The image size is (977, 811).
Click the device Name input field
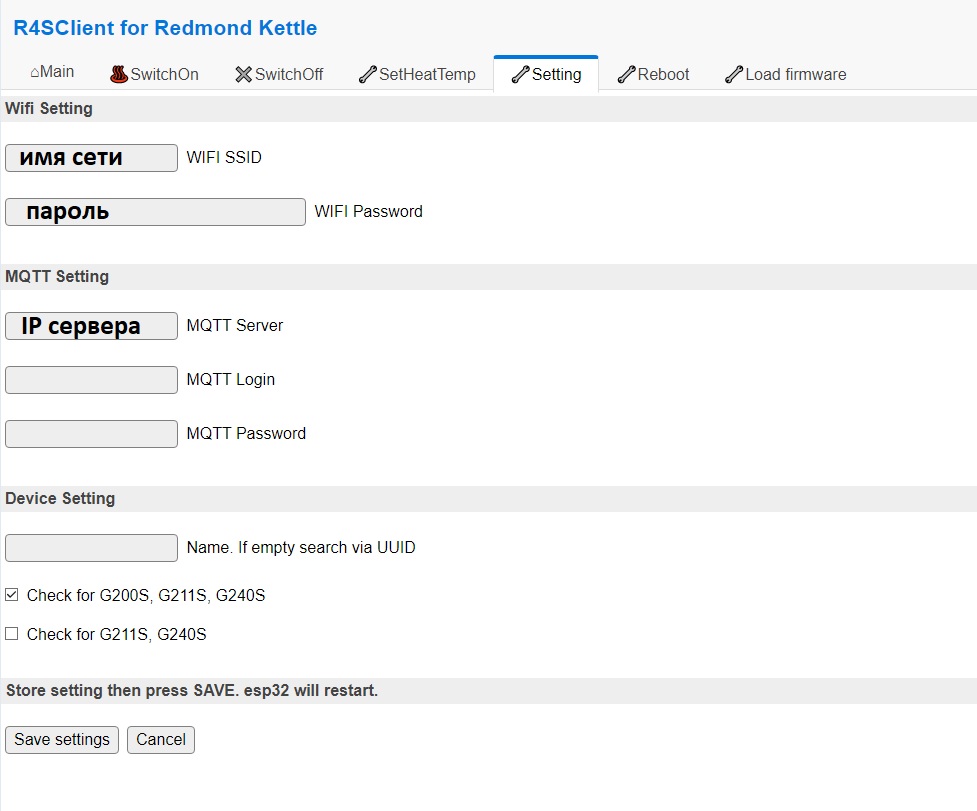tap(91, 548)
